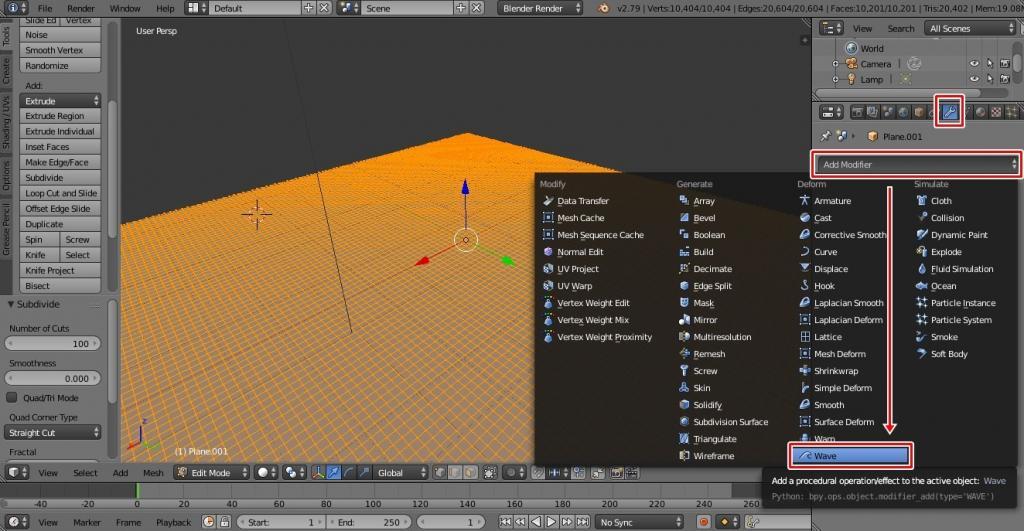Screen dimensions: 1024x531
Task: Open the Straight Cut corner type dropdown
Action: (x=53, y=432)
